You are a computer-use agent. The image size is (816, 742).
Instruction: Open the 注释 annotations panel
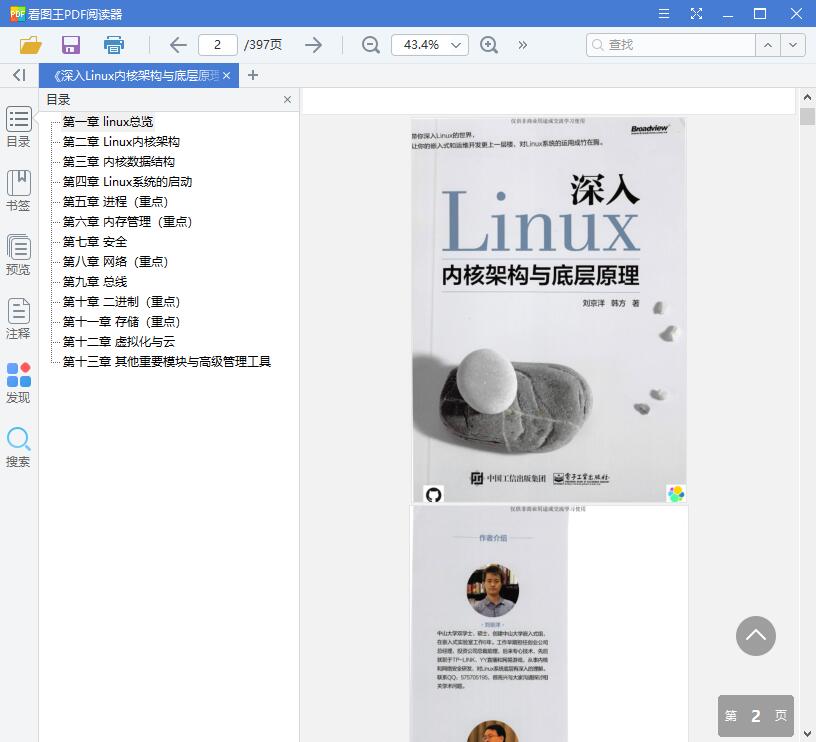tap(18, 319)
